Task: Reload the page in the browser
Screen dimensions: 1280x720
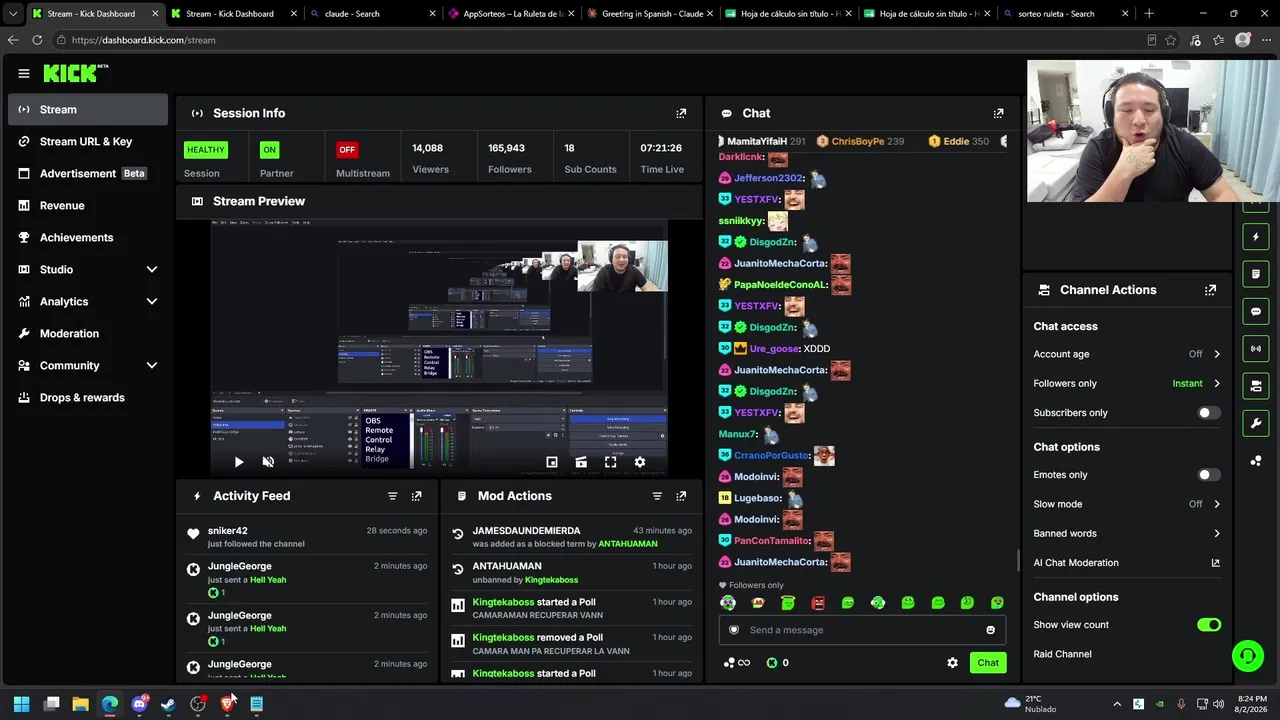Action: pyautogui.click(x=37, y=40)
